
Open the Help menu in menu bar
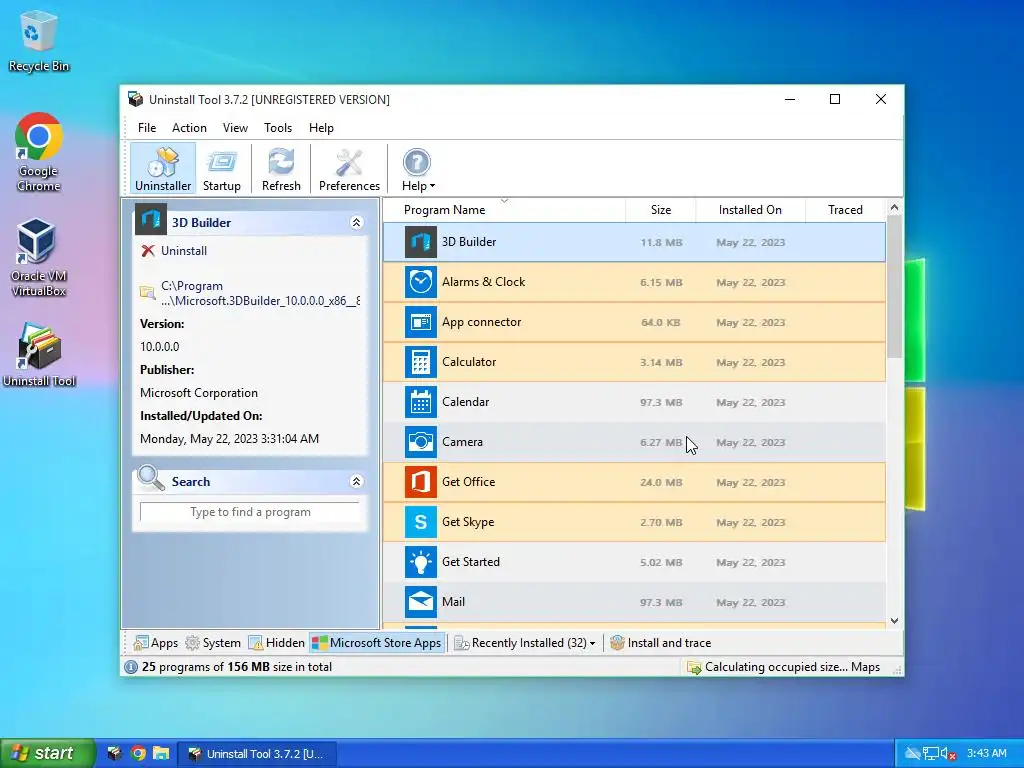coord(321,128)
